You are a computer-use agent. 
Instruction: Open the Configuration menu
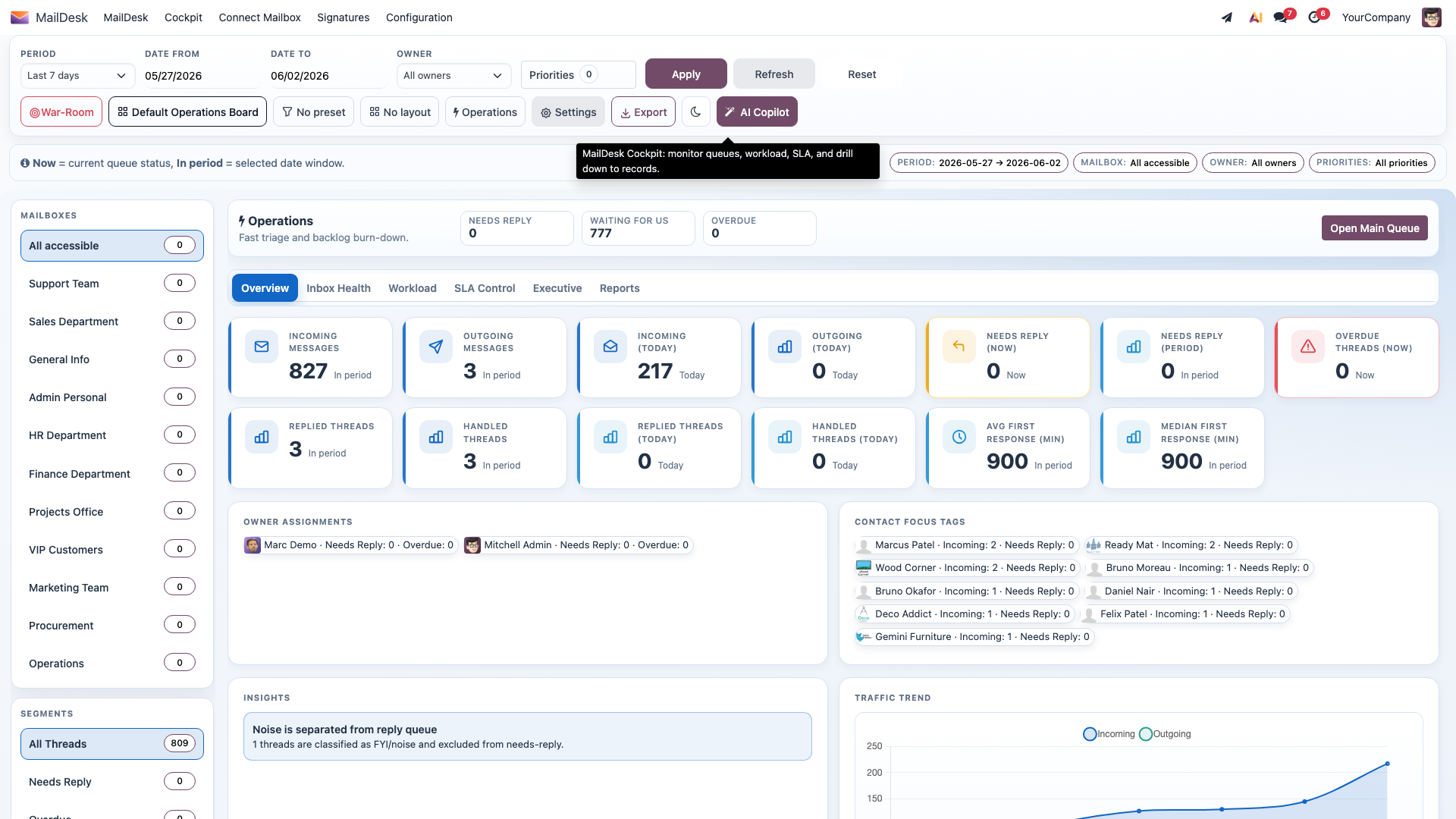click(x=419, y=17)
